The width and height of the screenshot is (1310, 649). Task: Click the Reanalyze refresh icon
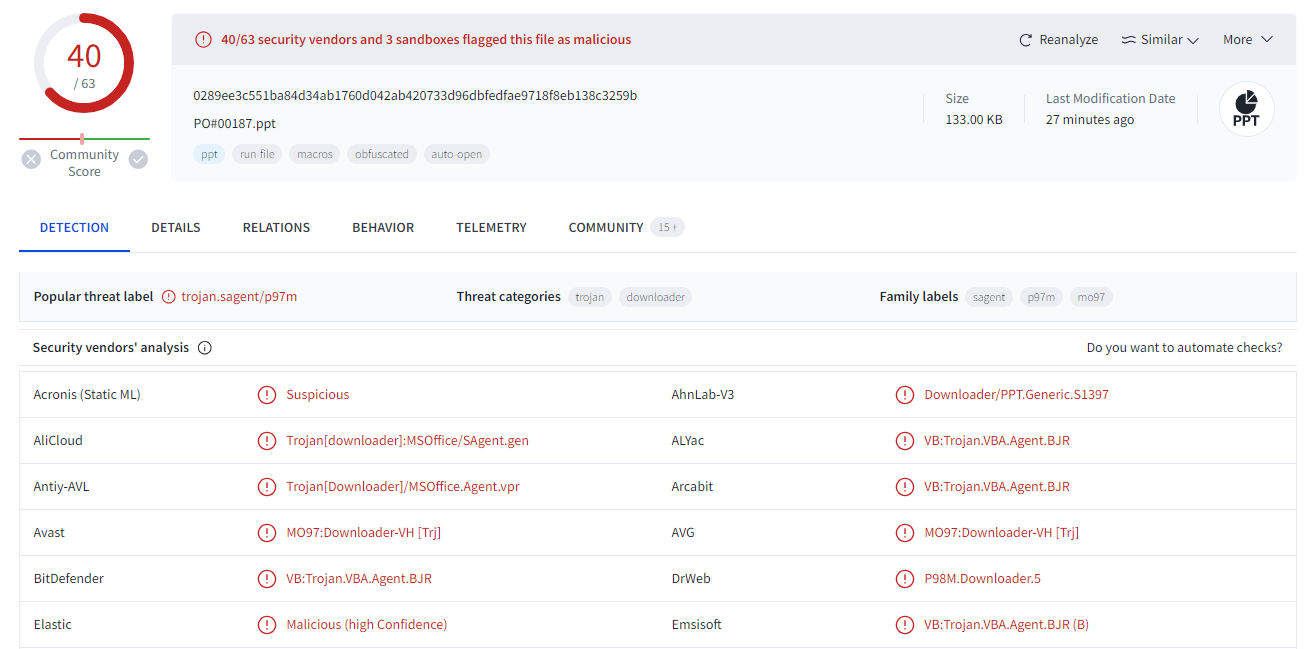coord(1025,40)
